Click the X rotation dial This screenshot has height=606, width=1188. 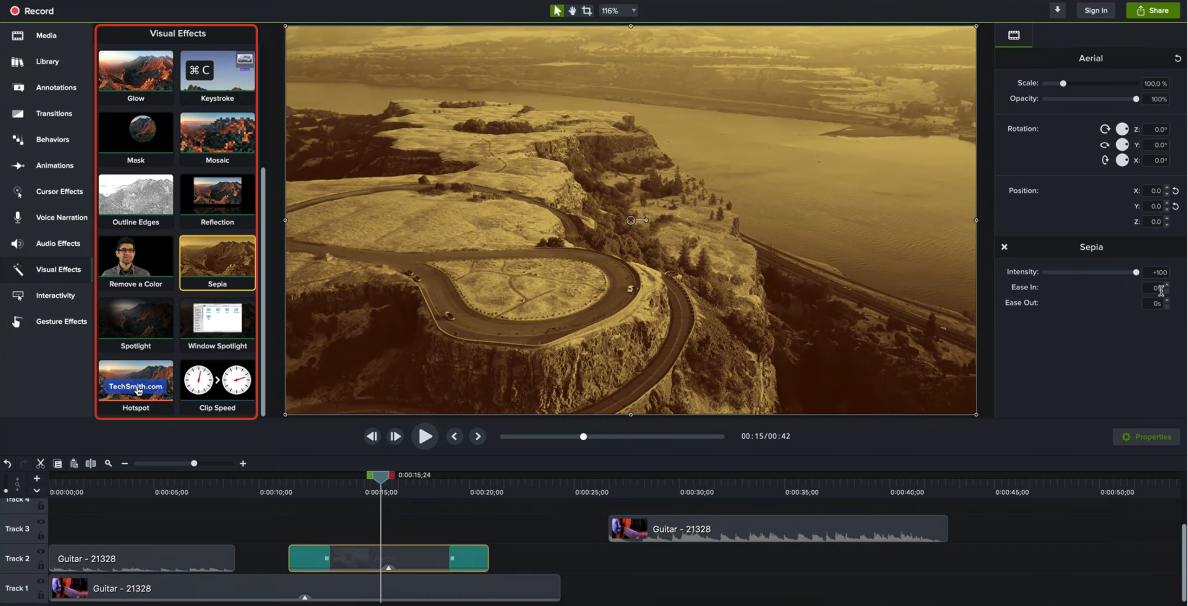pyautogui.click(x=1122, y=160)
